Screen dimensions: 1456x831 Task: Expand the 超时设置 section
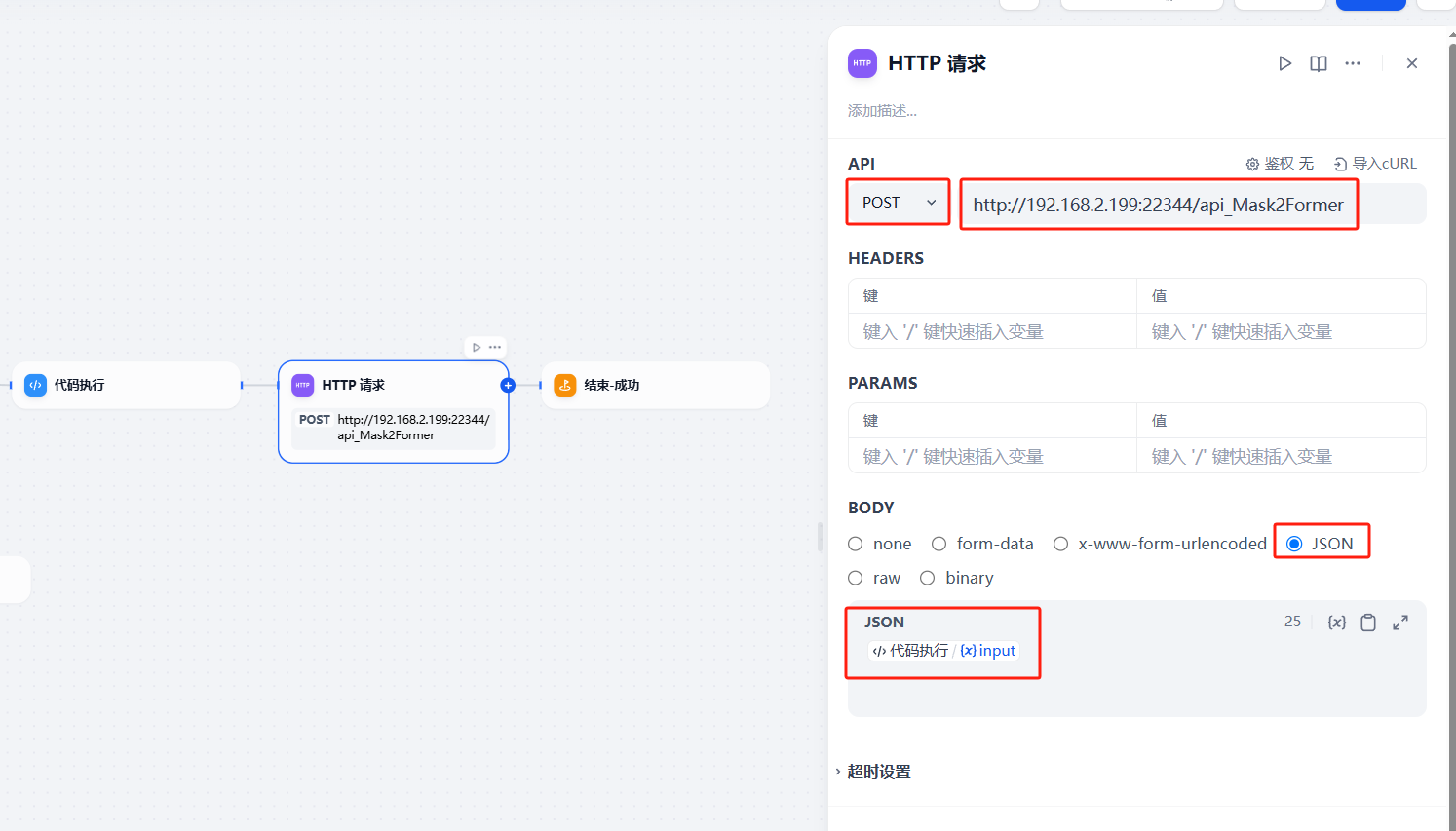(878, 772)
